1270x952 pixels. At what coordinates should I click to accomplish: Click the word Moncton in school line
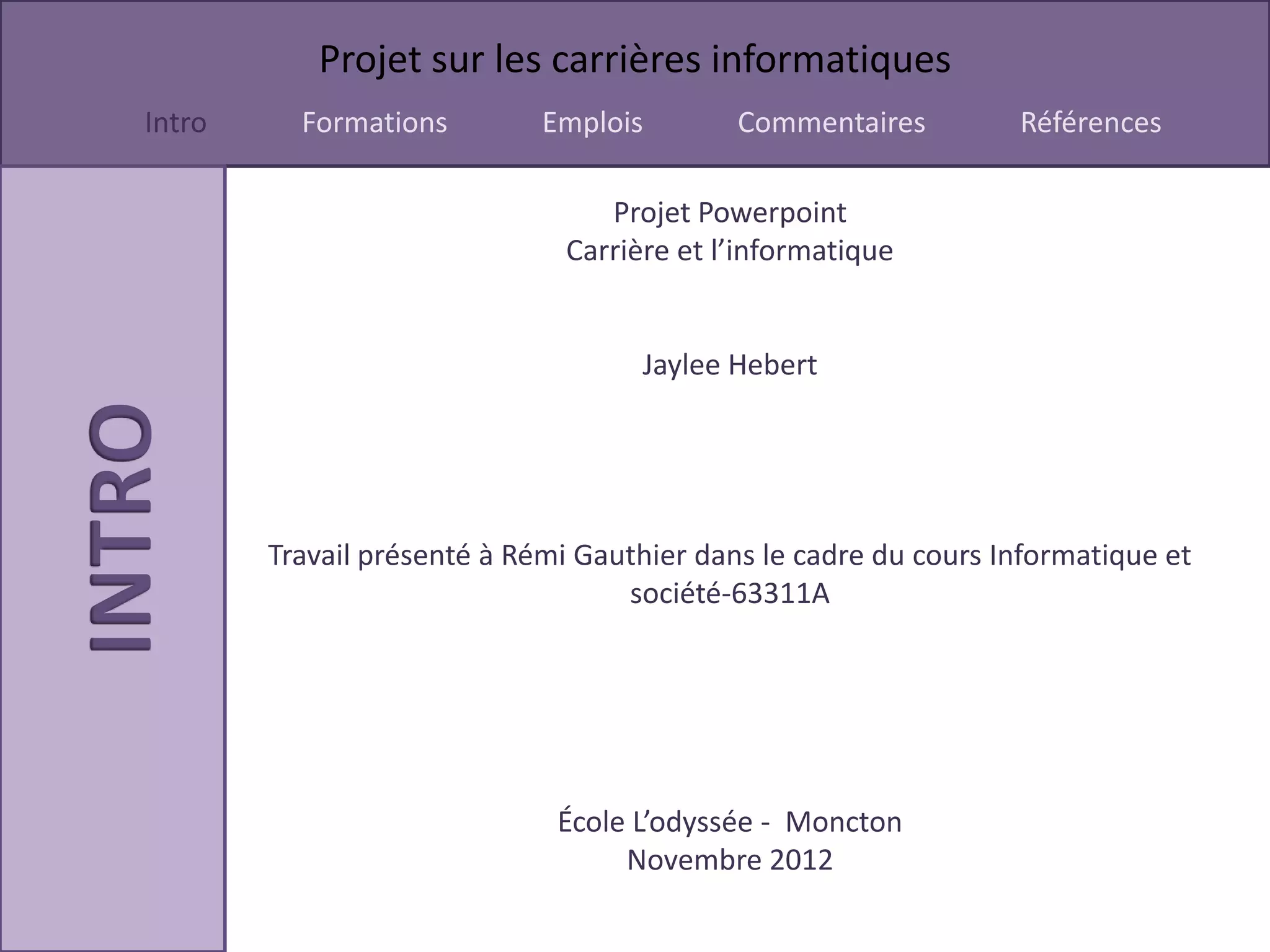click(x=843, y=822)
